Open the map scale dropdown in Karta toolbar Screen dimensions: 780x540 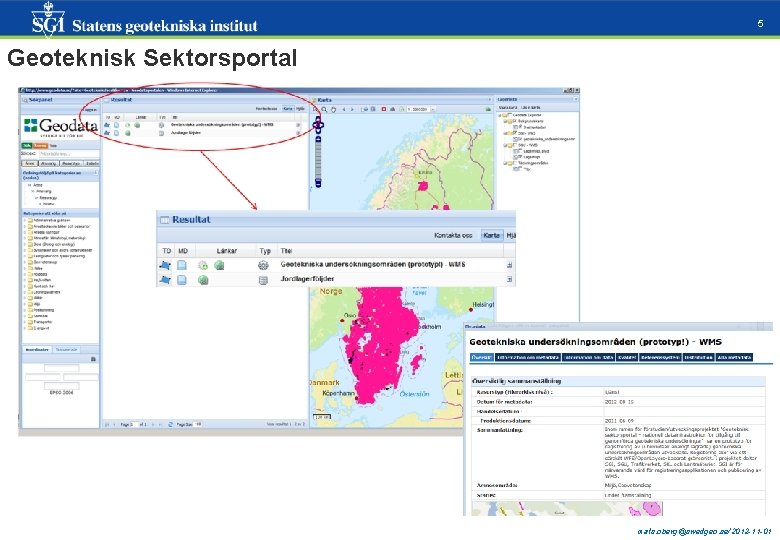tap(433, 109)
